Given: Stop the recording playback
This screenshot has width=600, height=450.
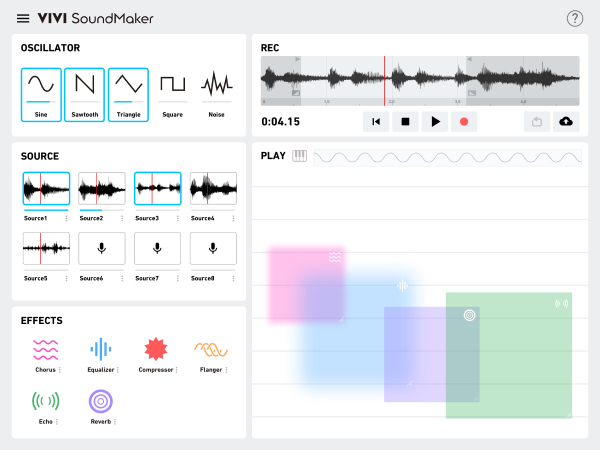Looking at the screenshot, I should click(x=406, y=121).
